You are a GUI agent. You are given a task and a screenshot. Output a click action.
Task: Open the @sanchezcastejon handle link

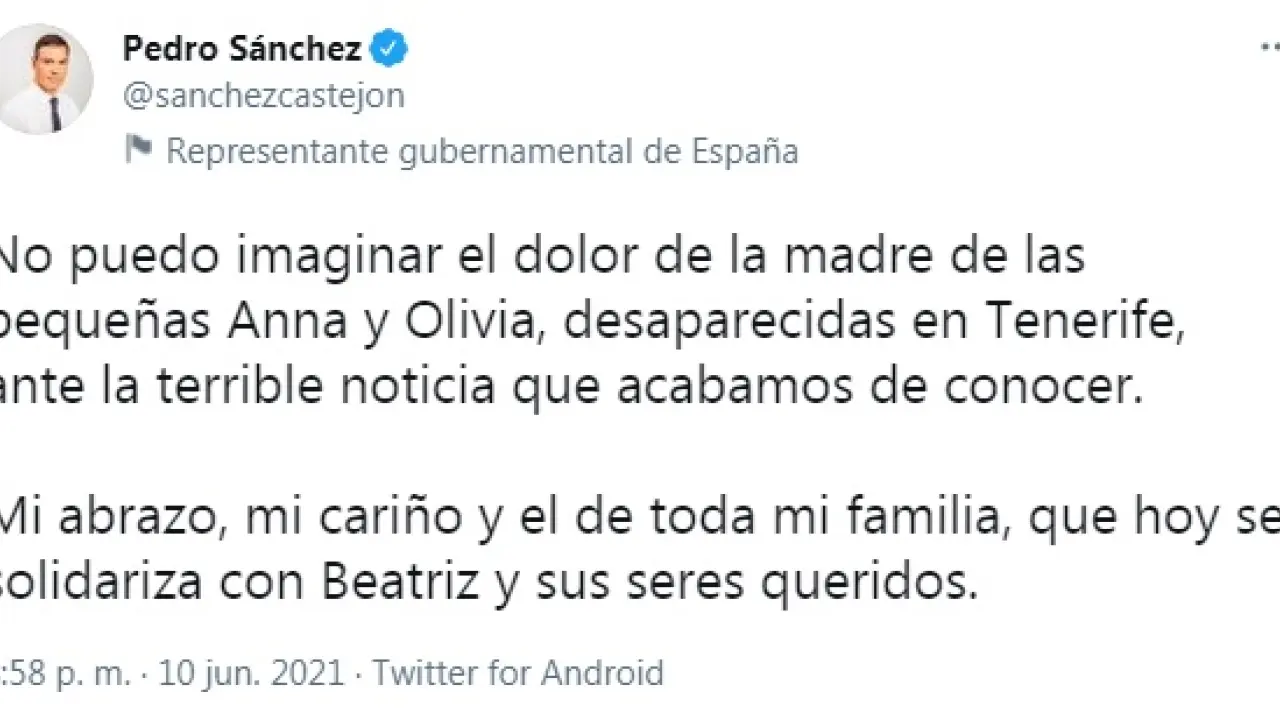[x=263, y=96]
